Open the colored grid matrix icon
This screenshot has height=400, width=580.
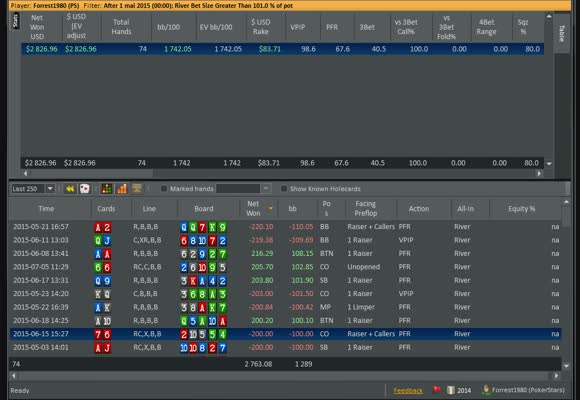[x=107, y=189]
